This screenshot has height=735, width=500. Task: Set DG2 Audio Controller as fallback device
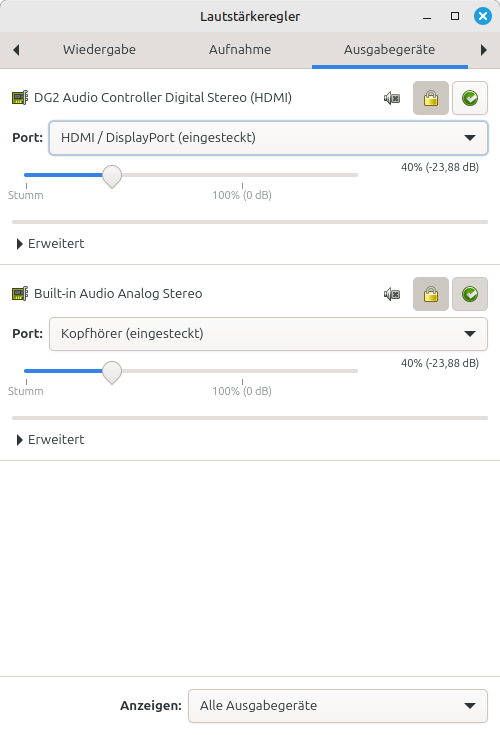pyautogui.click(x=470, y=98)
